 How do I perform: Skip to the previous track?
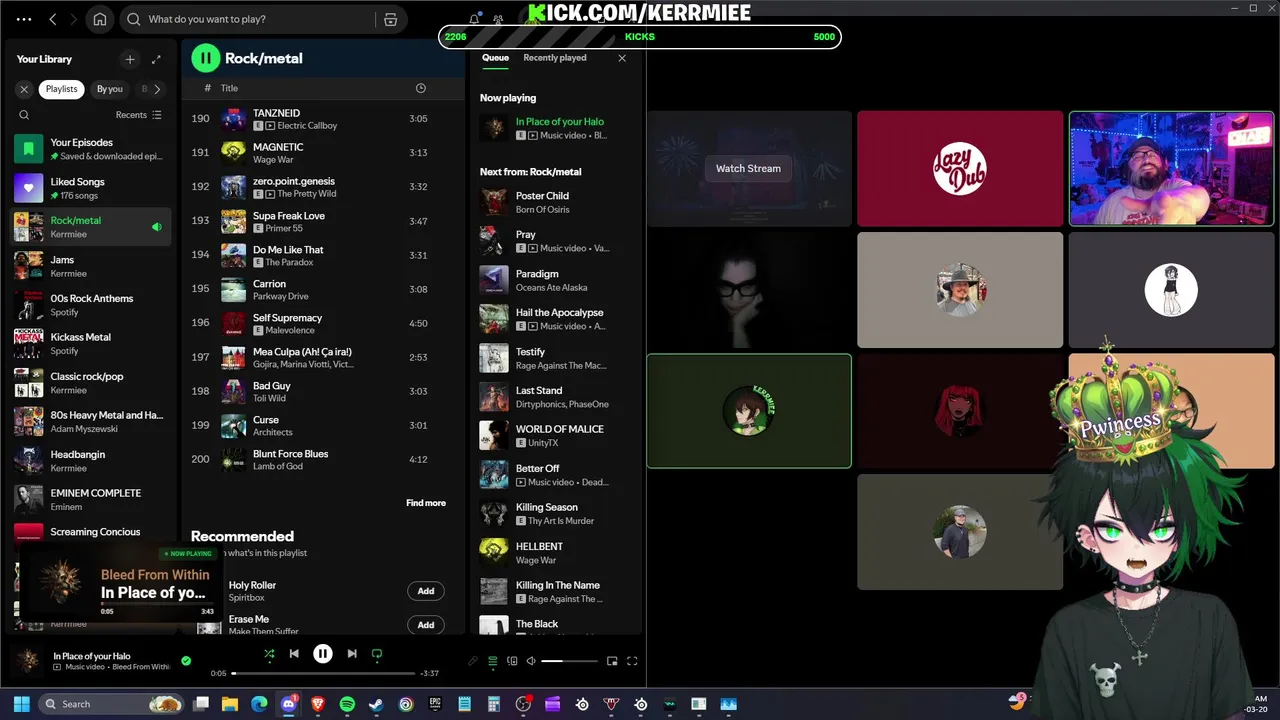coord(294,654)
